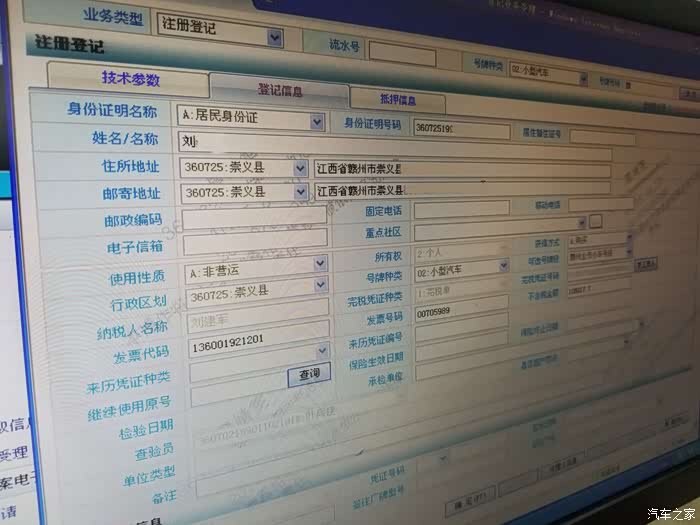
Task: Click the 移动电话 input field
Action: coord(600,204)
